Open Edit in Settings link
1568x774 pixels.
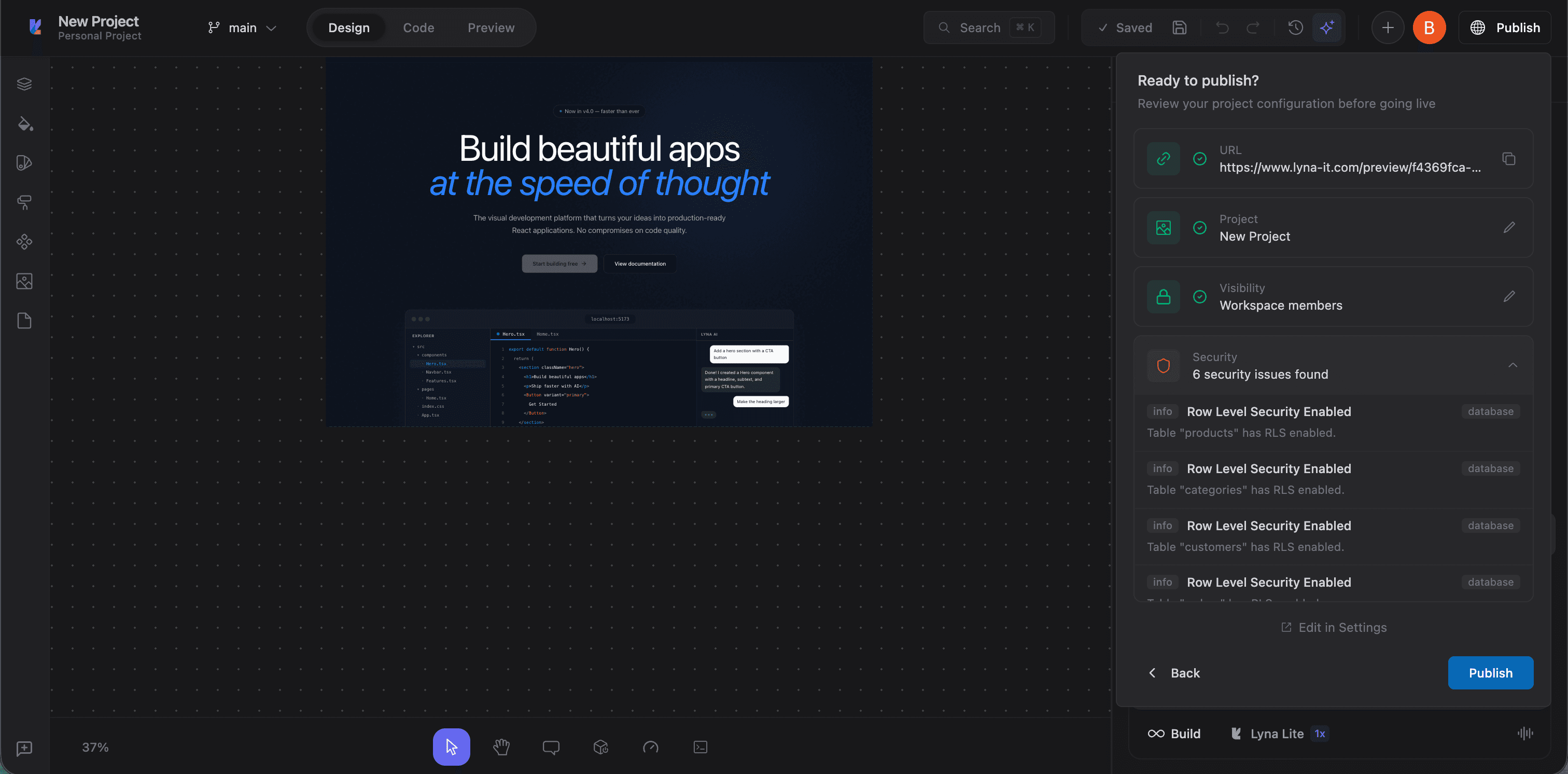pyautogui.click(x=1333, y=627)
